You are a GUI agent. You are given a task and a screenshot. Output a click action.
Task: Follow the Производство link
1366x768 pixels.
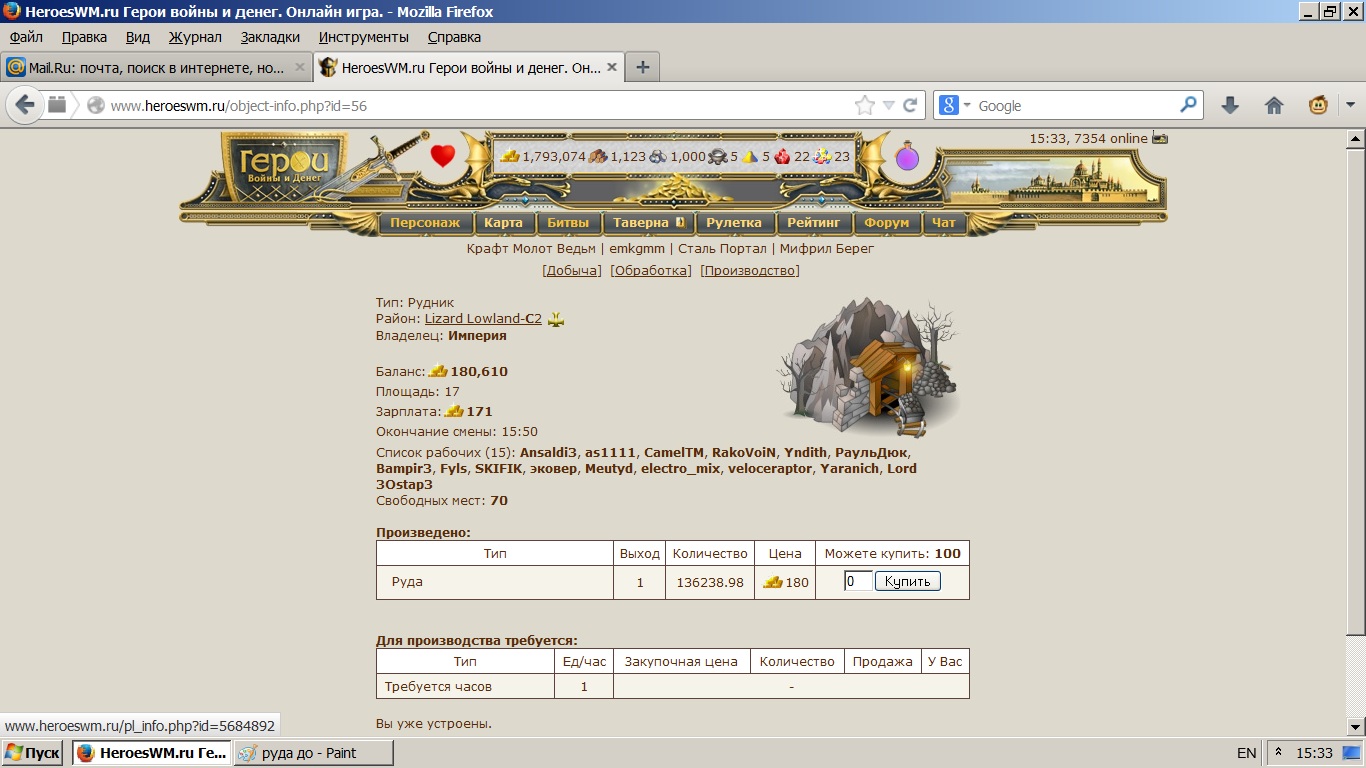point(750,271)
